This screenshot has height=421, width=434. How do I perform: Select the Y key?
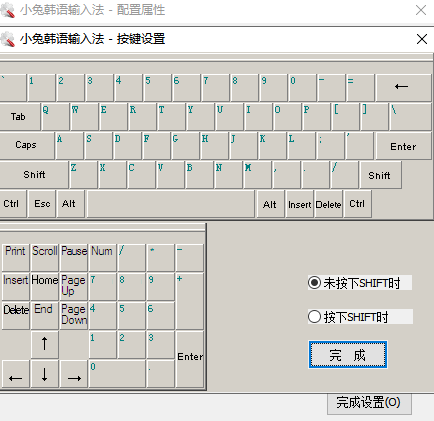click(x=201, y=117)
